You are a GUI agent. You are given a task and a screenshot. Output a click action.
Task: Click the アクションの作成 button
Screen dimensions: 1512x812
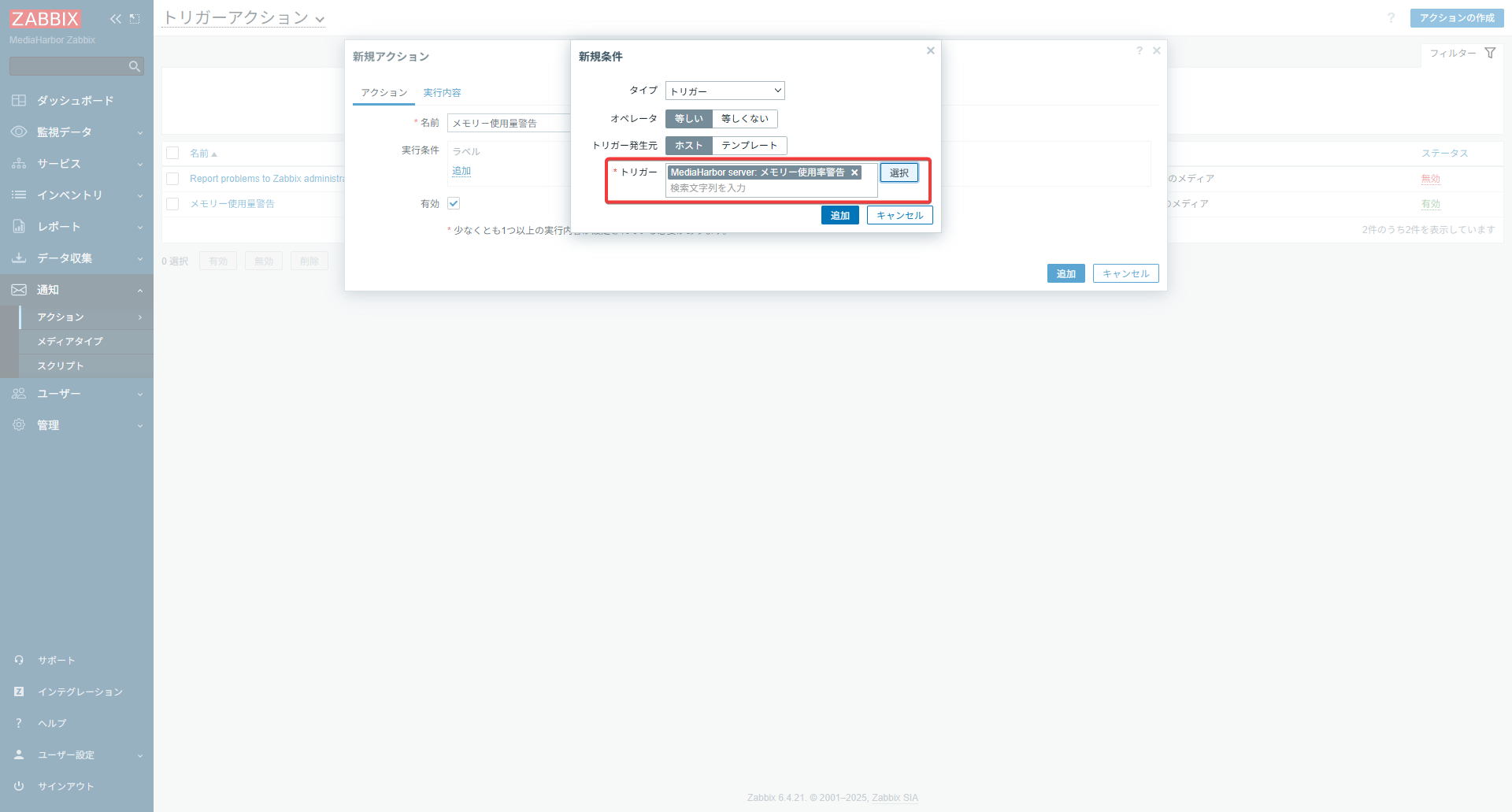[x=1456, y=18]
